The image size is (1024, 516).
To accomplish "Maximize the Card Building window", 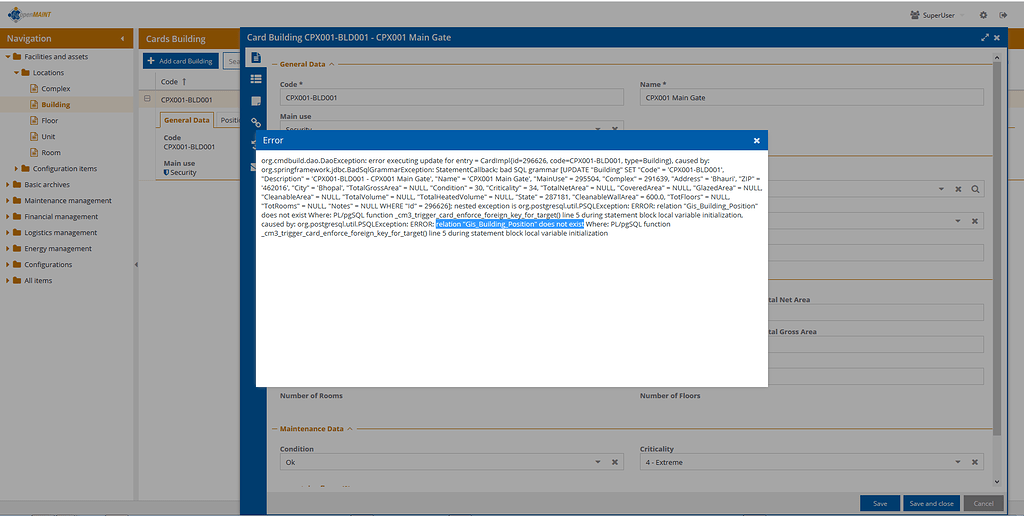I will (985, 38).
